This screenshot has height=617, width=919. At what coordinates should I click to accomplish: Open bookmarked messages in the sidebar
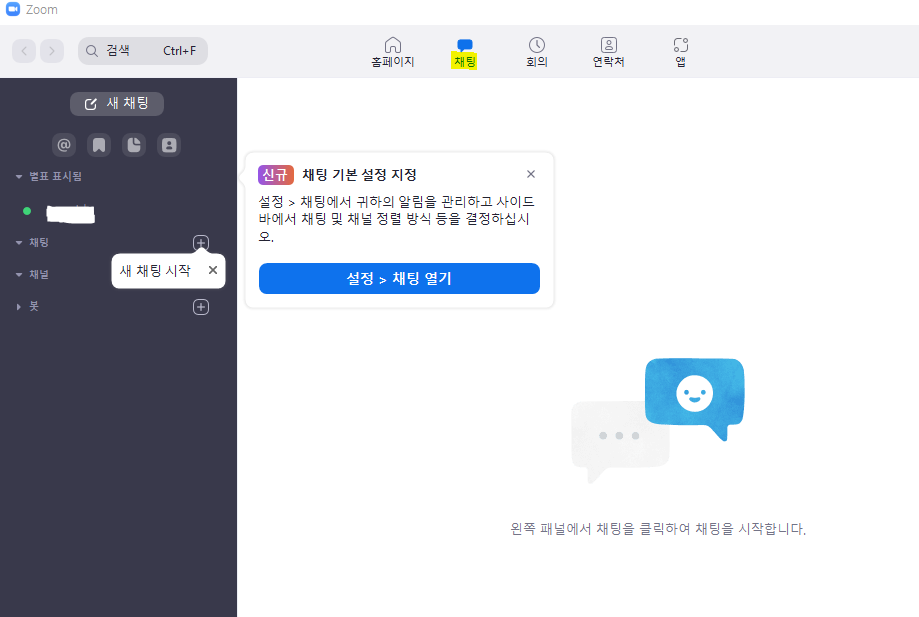click(x=98, y=144)
